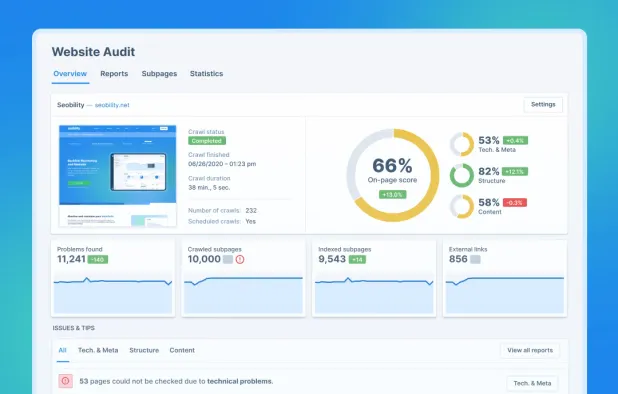Click the red alert icon on the 53 pages issue
618x394 pixels.
65,381
